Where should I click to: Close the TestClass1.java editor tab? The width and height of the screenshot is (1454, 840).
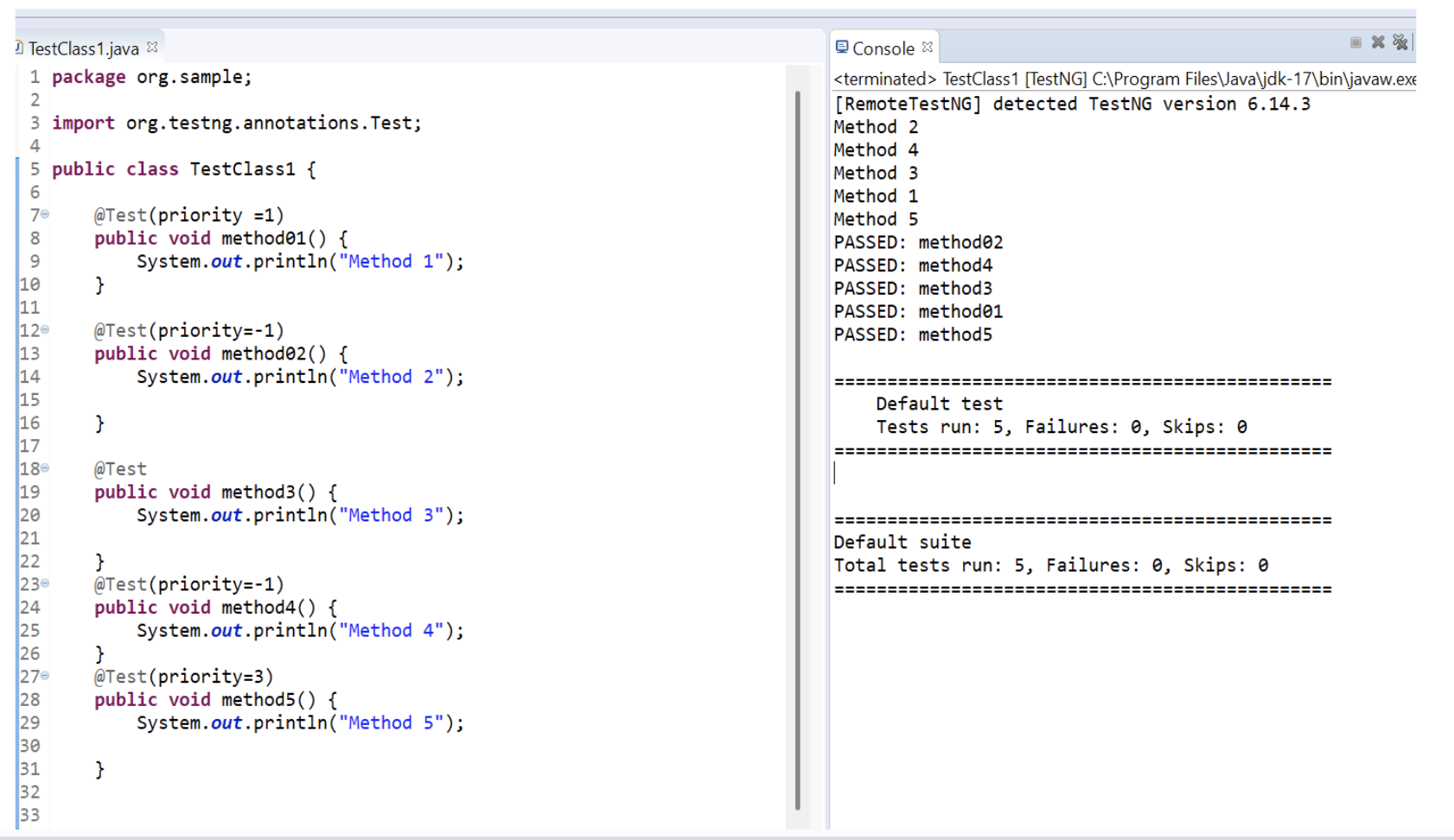(x=152, y=48)
